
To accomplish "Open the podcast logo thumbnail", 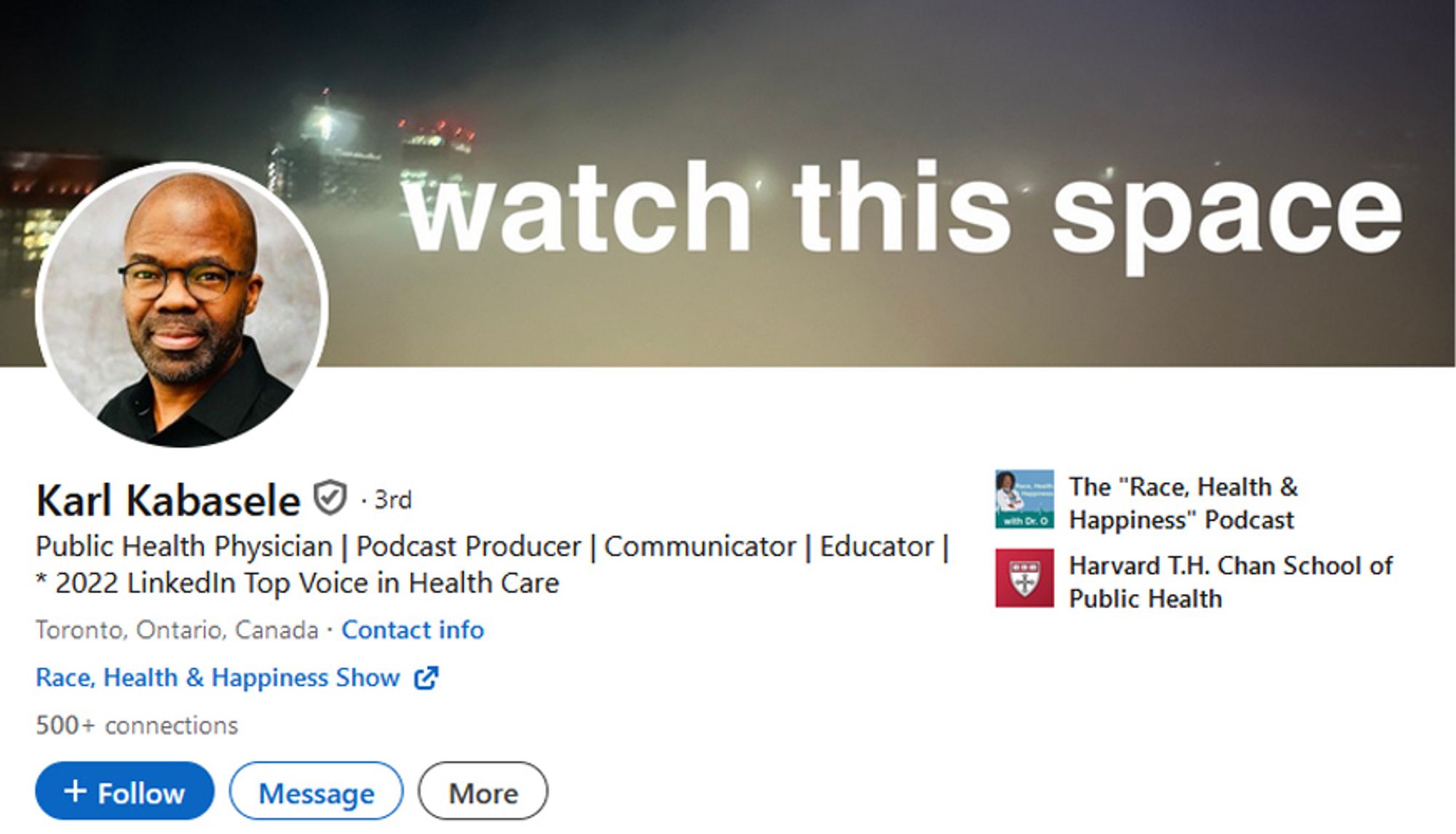I will coord(1024,499).
